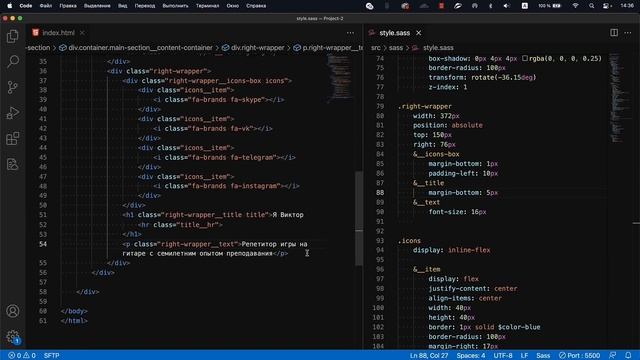Open the Файл menu

pyautogui.click(x=46, y=6)
